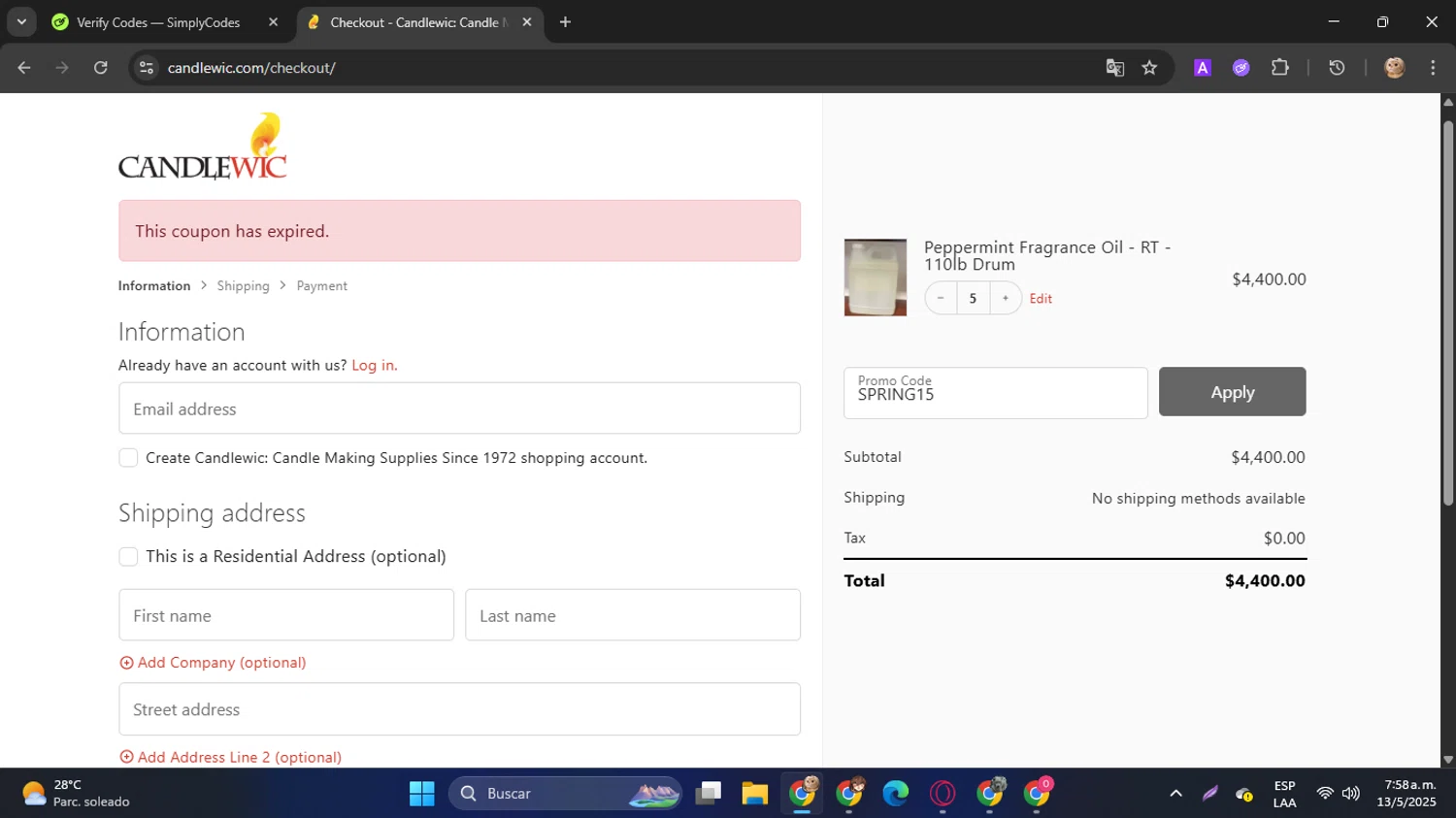The height and width of the screenshot is (818, 1456).
Task: Increase quantity with the plus button
Action: pos(1006,298)
